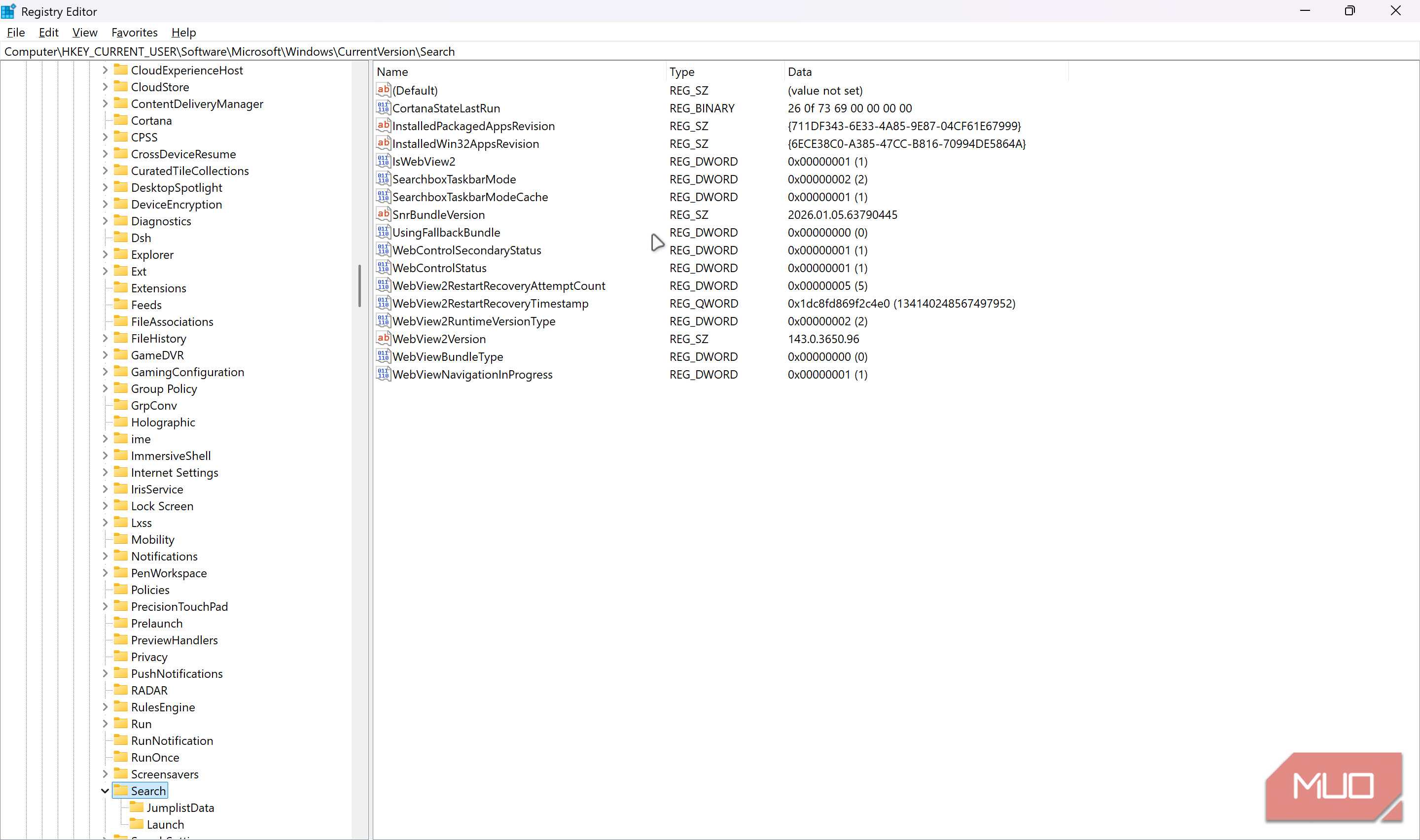Click the open folder icon beside Search
The height and width of the screenshot is (840, 1420).
[x=120, y=790]
